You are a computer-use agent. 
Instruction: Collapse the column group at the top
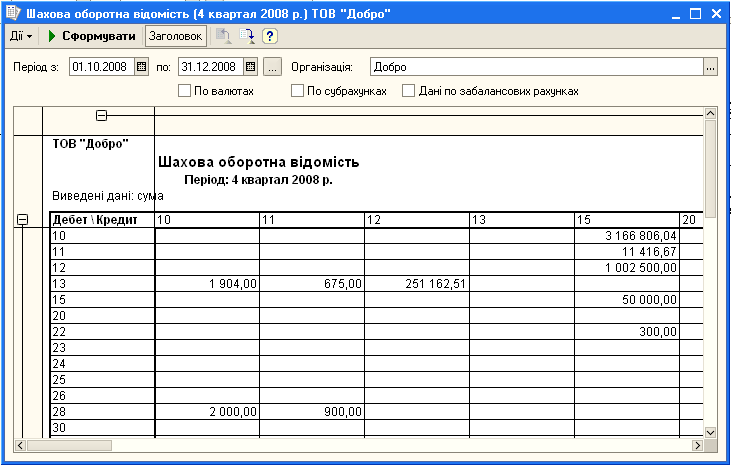tap(101, 115)
